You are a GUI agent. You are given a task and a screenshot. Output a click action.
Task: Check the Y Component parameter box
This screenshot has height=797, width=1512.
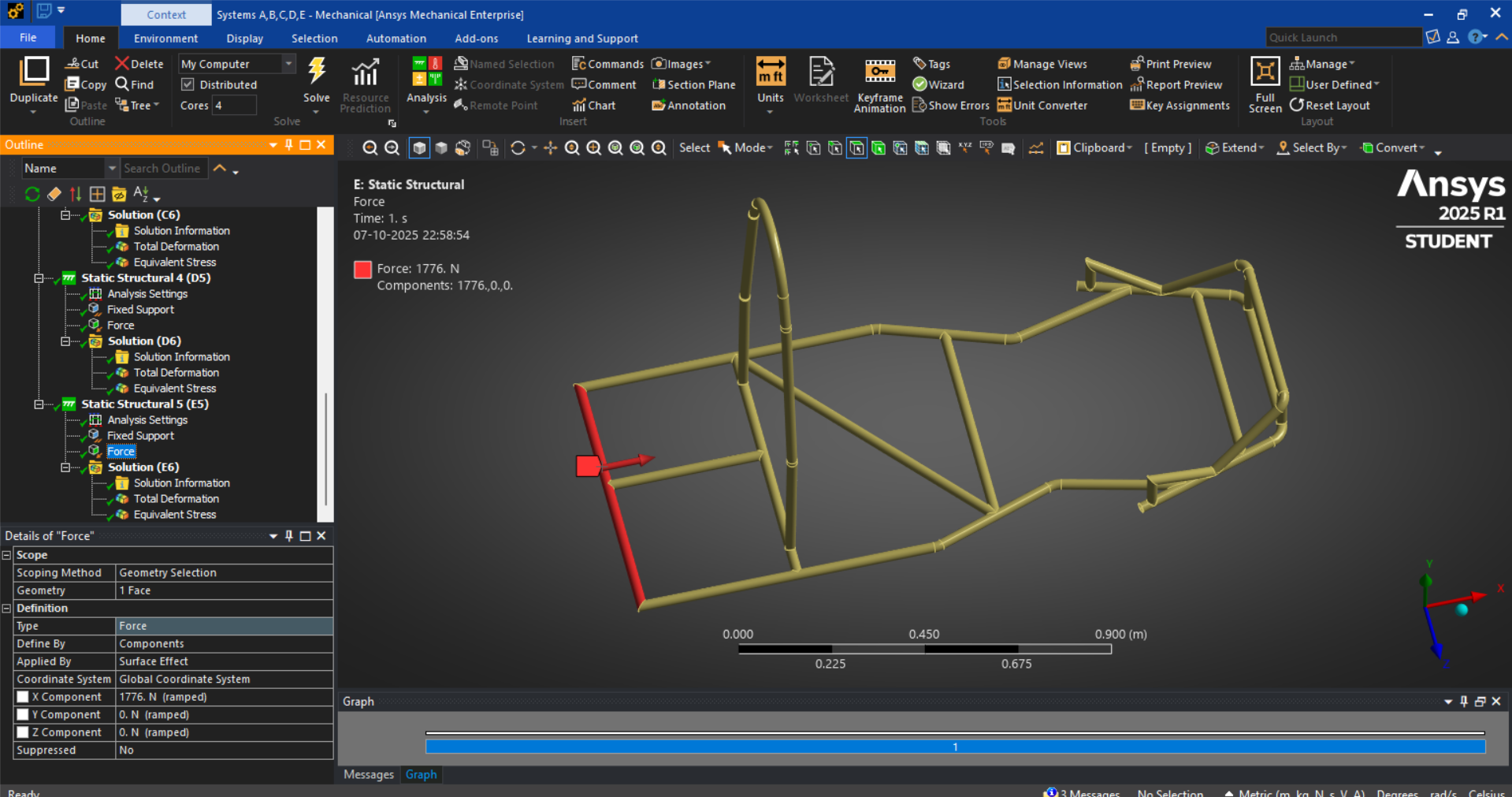(23, 714)
